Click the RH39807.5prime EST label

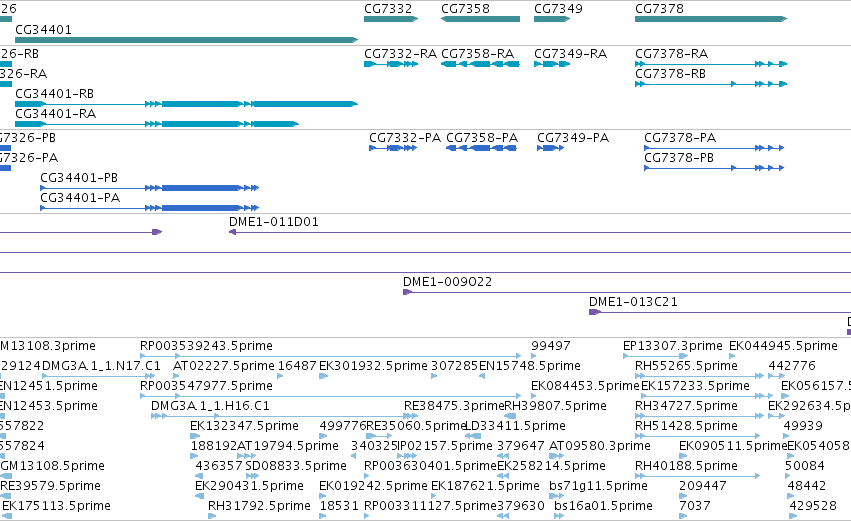(555, 406)
